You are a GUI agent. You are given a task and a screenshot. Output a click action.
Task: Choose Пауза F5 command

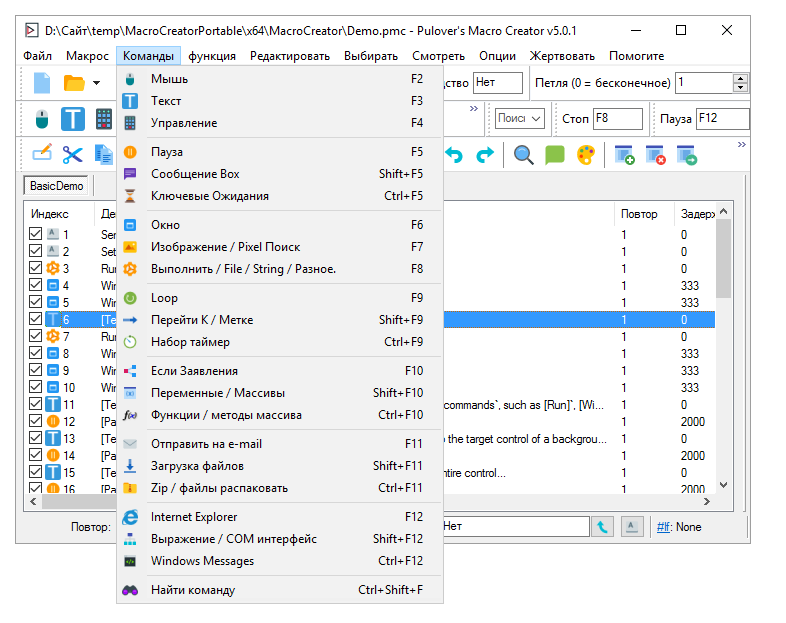(280, 152)
